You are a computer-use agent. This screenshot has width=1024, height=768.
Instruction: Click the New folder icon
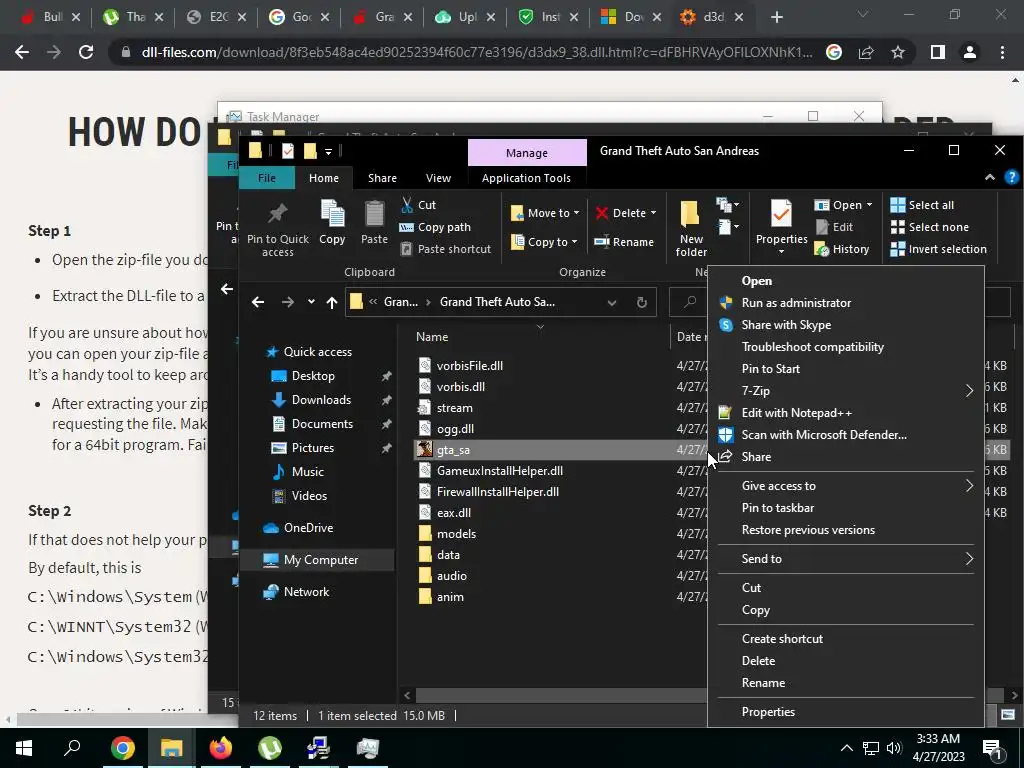690,215
